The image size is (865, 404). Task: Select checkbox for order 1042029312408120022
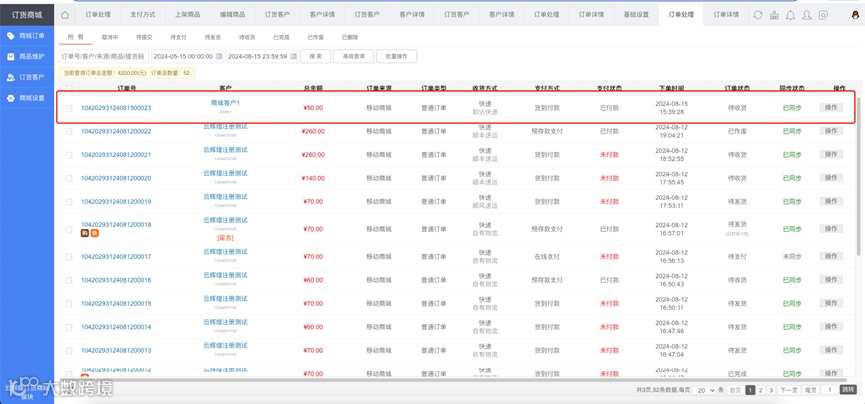(x=69, y=132)
